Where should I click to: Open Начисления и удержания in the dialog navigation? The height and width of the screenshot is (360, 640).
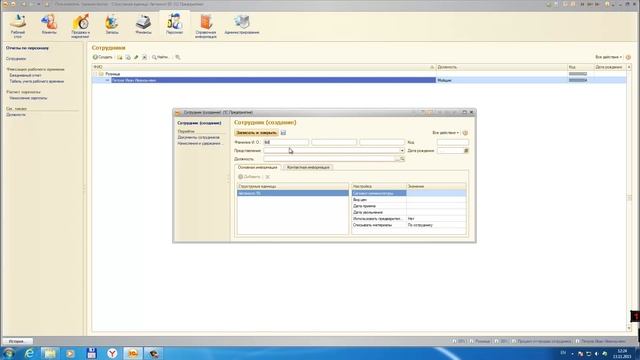[x=199, y=143]
